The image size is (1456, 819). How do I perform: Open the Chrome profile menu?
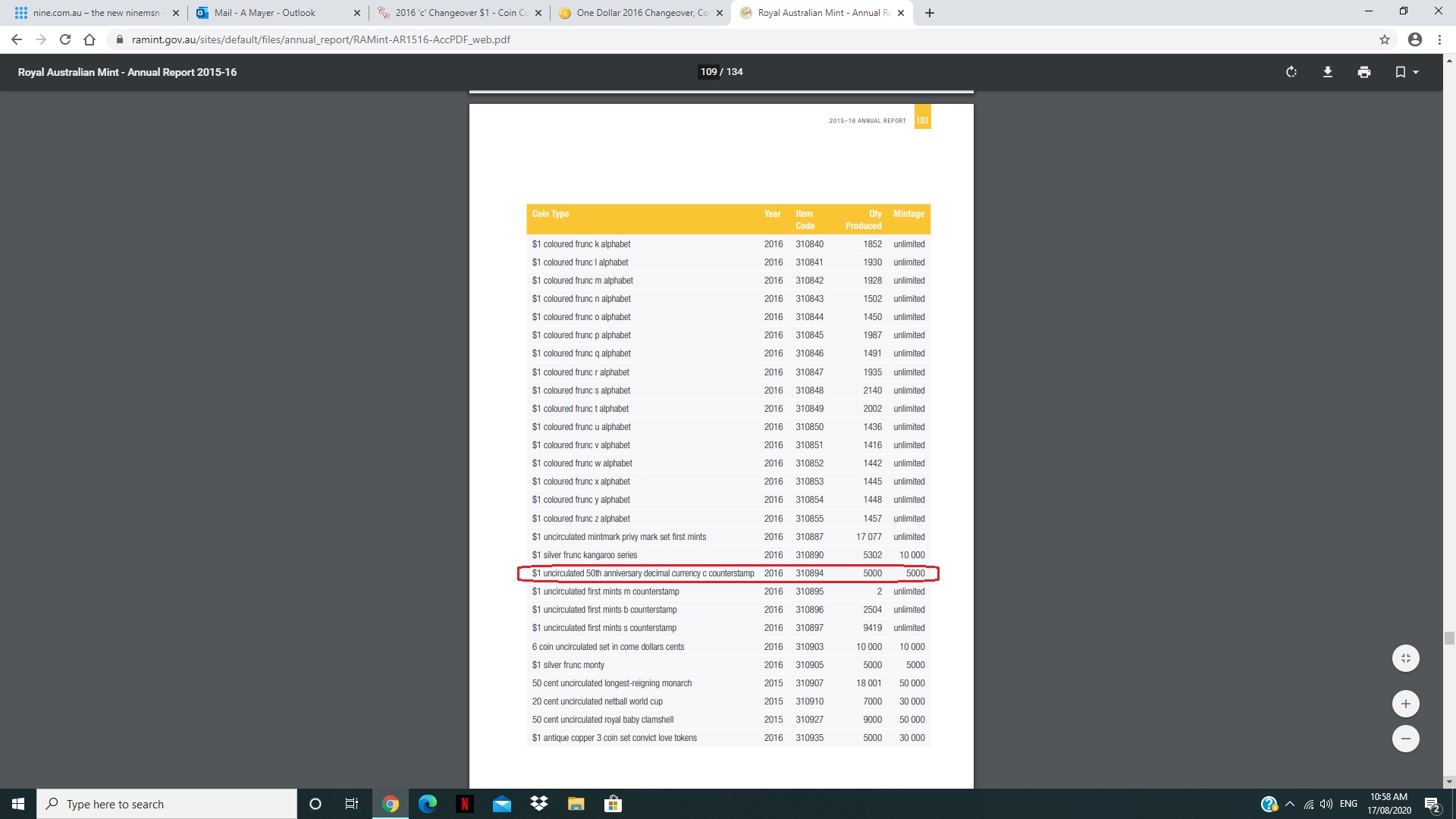click(1415, 39)
